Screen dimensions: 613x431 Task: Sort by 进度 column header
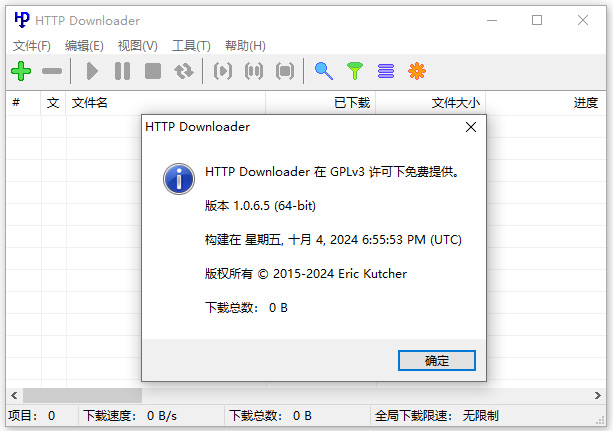pos(546,103)
